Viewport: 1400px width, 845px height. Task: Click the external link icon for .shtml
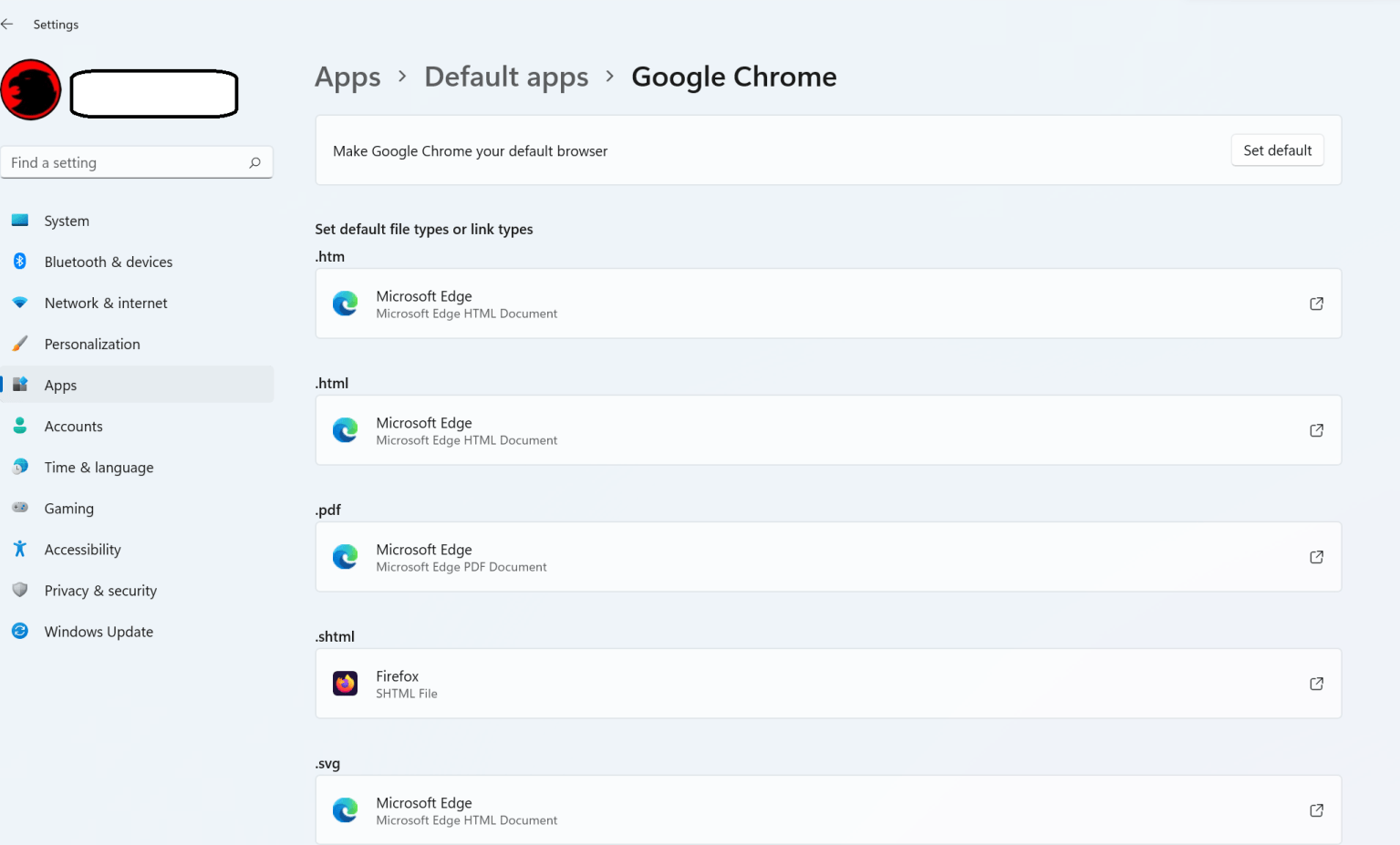point(1316,683)
